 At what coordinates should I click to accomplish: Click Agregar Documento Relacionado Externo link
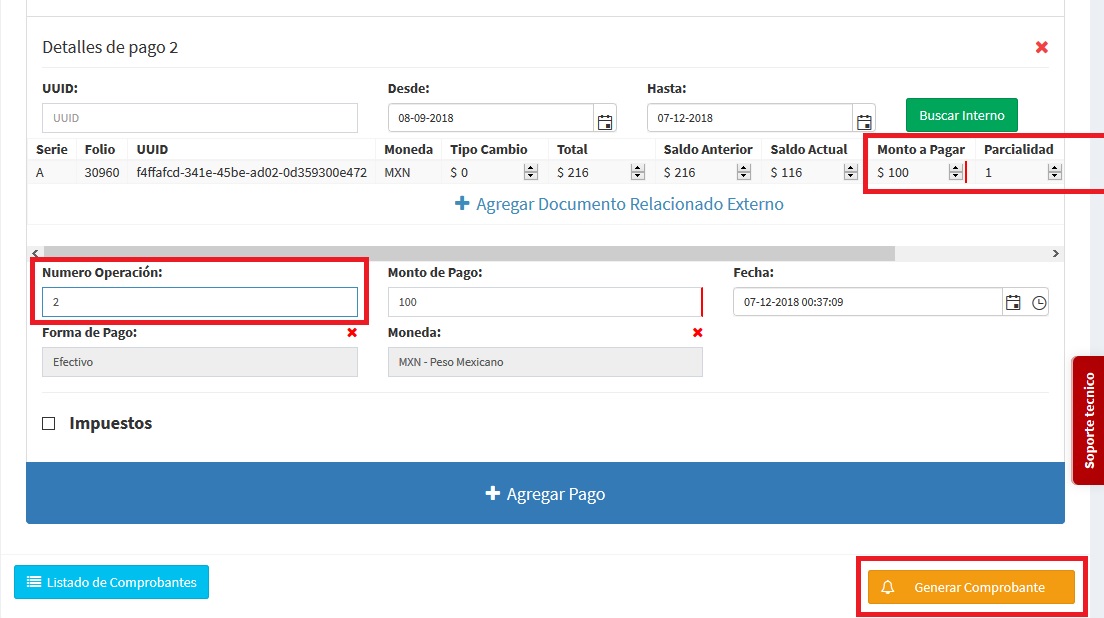(x=619, y=204)
